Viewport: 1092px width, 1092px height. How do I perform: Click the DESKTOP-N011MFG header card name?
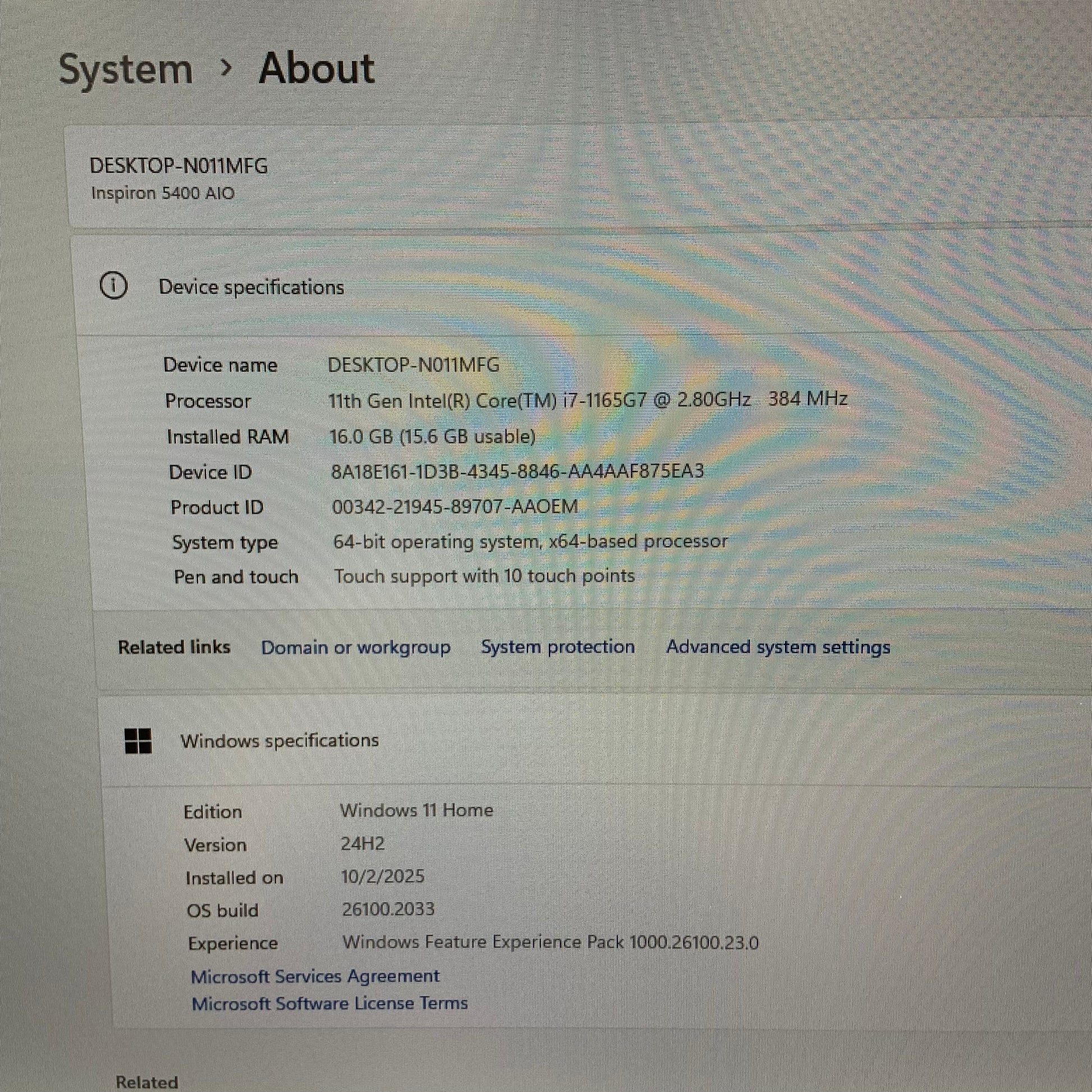click(178, 166)
